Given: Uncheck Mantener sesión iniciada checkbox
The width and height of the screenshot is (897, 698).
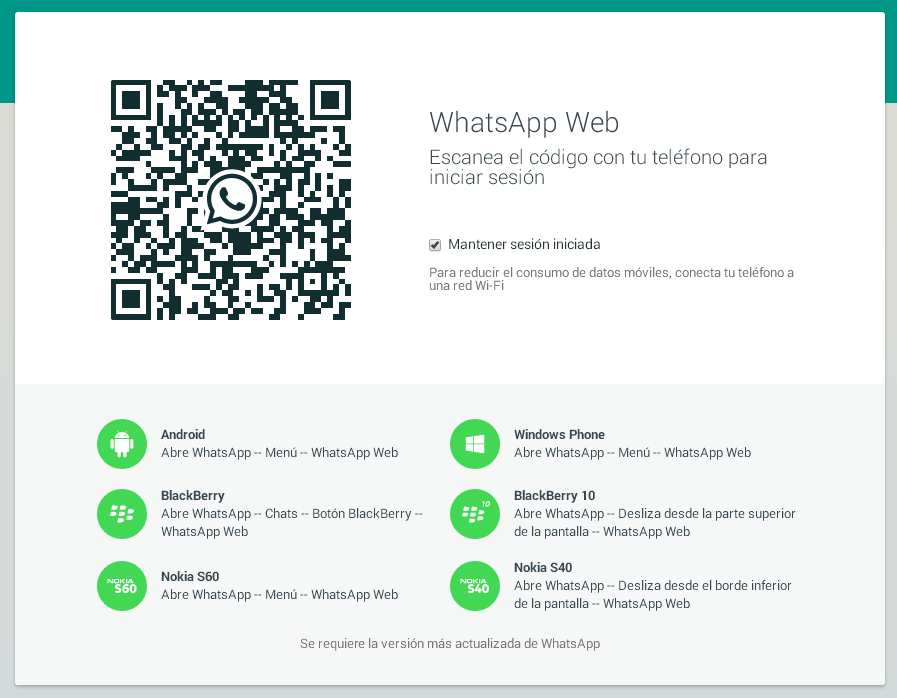Looking at the screenshot, I should pyautogui.click(x=435, y=245).
